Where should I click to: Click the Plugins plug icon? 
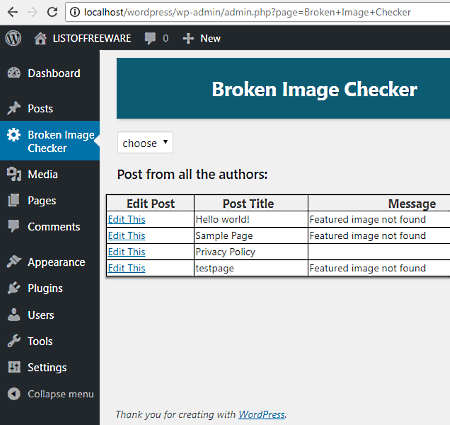(x=14, y=288)
